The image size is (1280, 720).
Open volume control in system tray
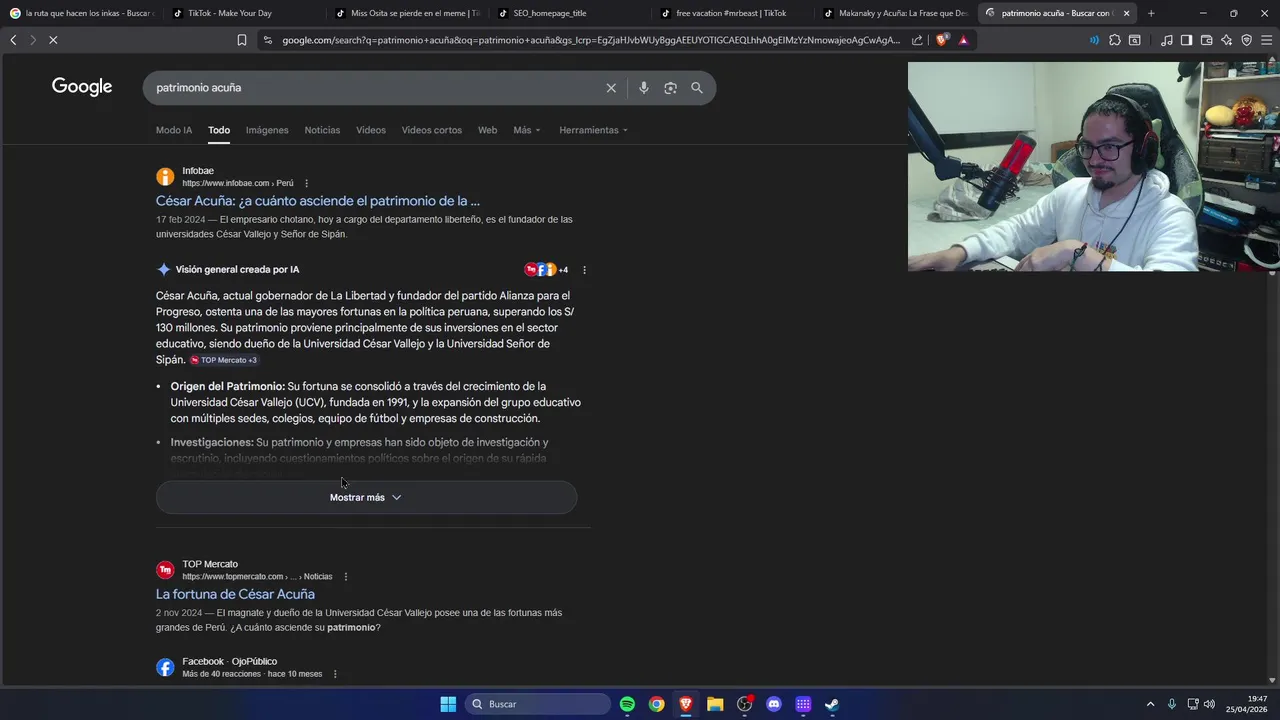click(x=1210, y=704)
